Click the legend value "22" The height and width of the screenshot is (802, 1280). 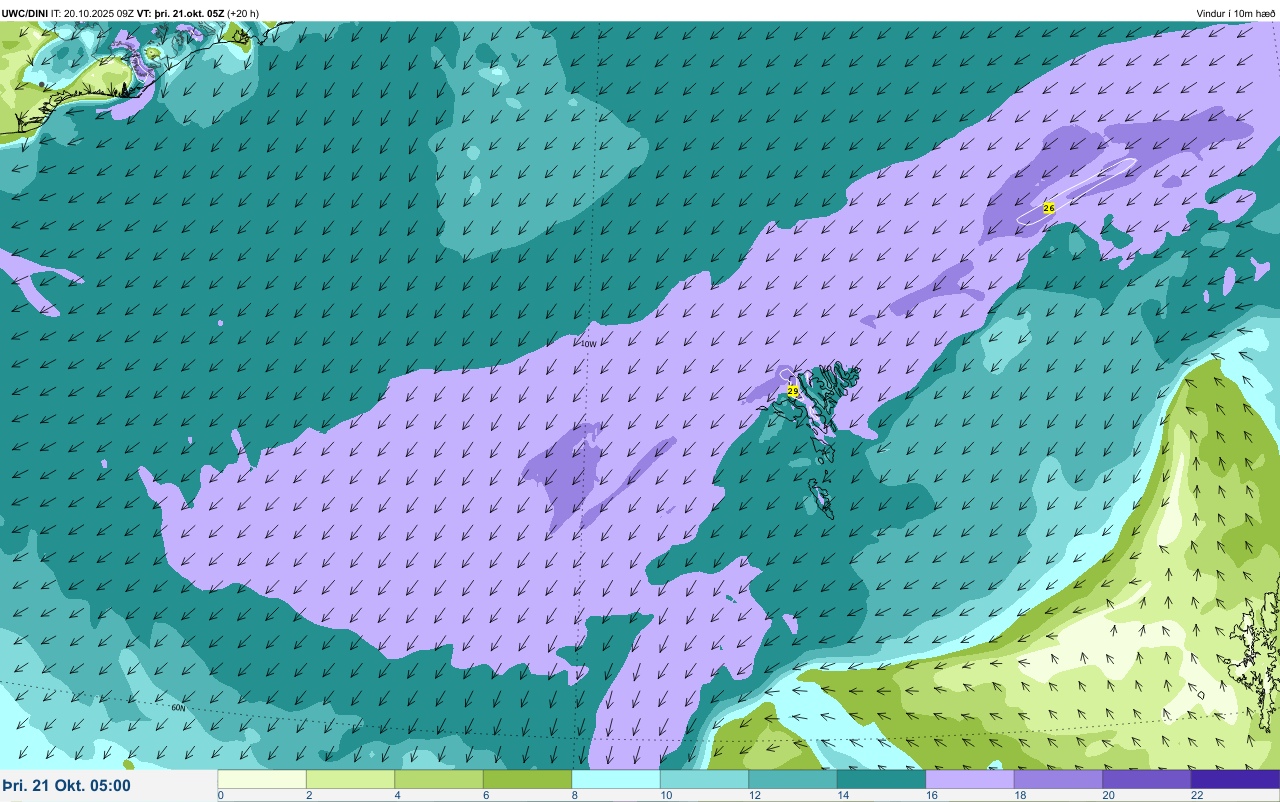point(1196,795)
